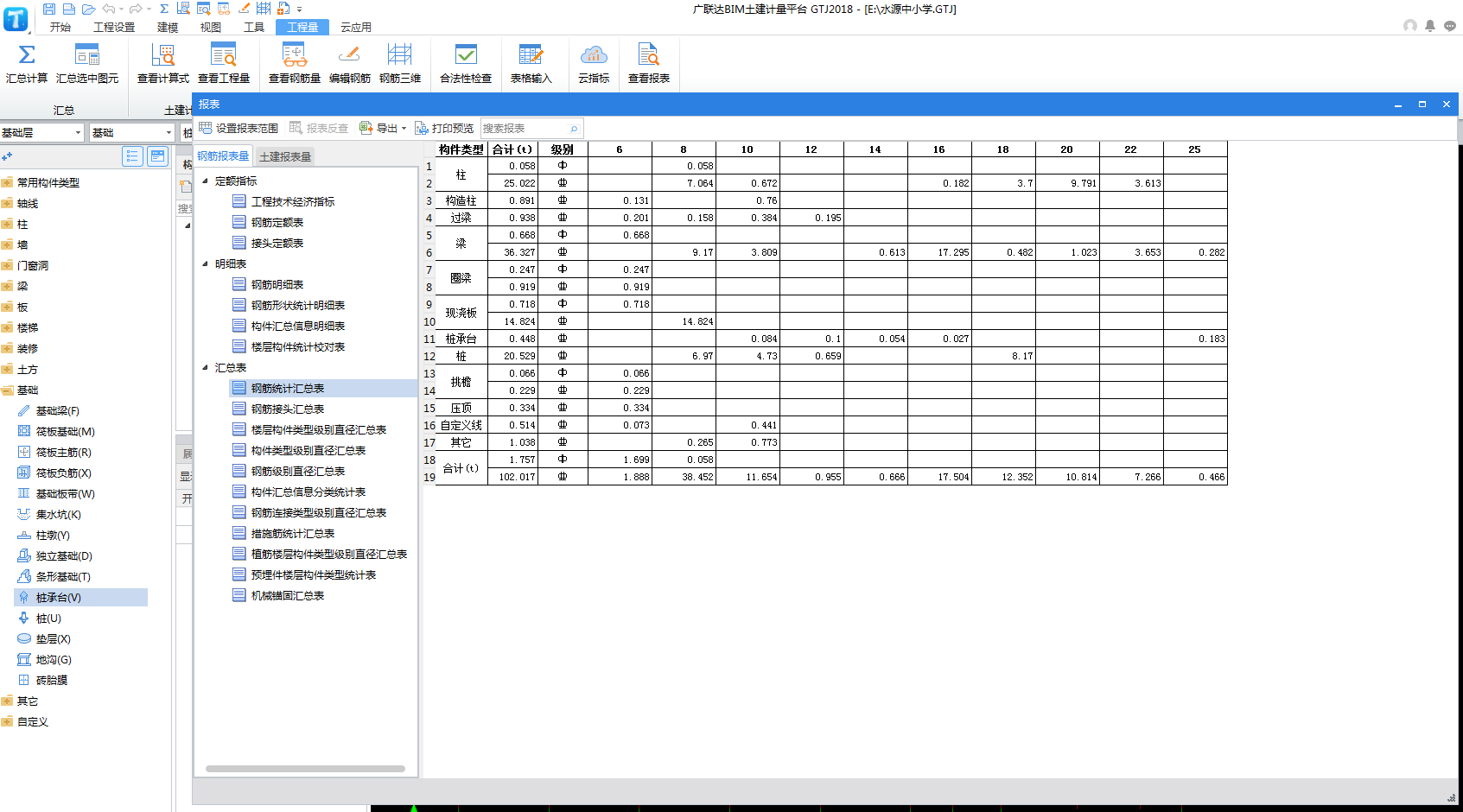
Task: Click 设置报表范围 button
Action: point(239,128)
